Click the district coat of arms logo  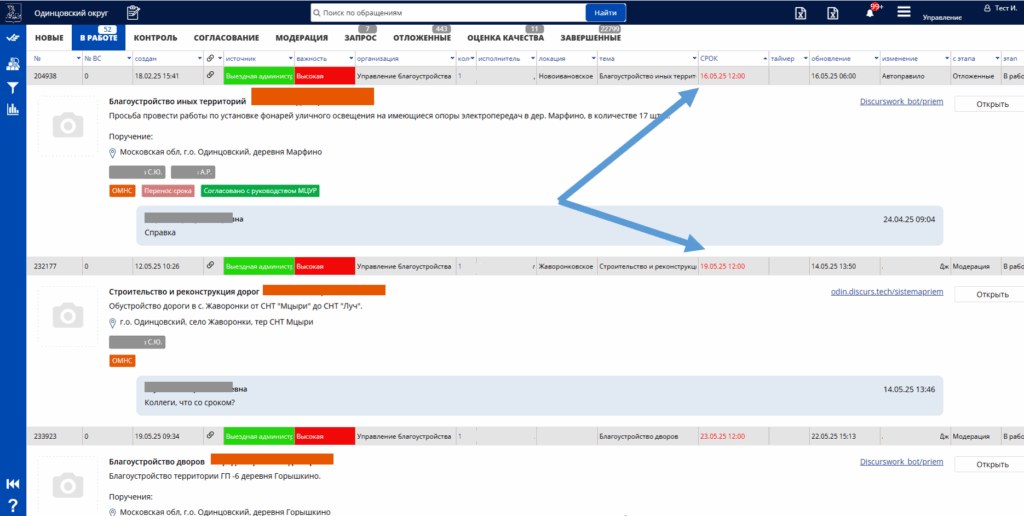coord(13,12)
